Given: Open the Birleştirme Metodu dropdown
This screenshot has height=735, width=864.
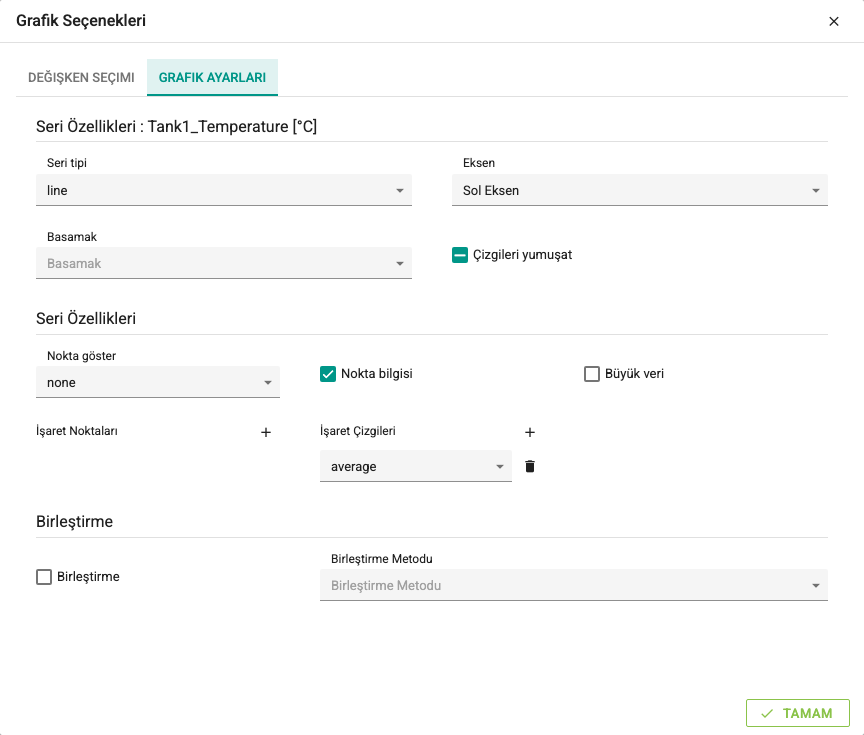Looking at the screenshot, I should [574, 585].
